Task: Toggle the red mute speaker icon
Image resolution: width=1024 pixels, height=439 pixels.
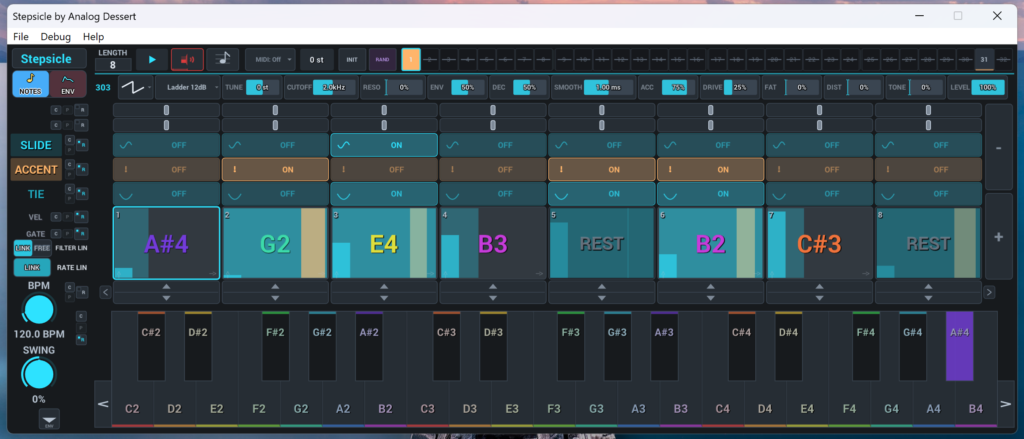Action: click(x=187, y=59)
